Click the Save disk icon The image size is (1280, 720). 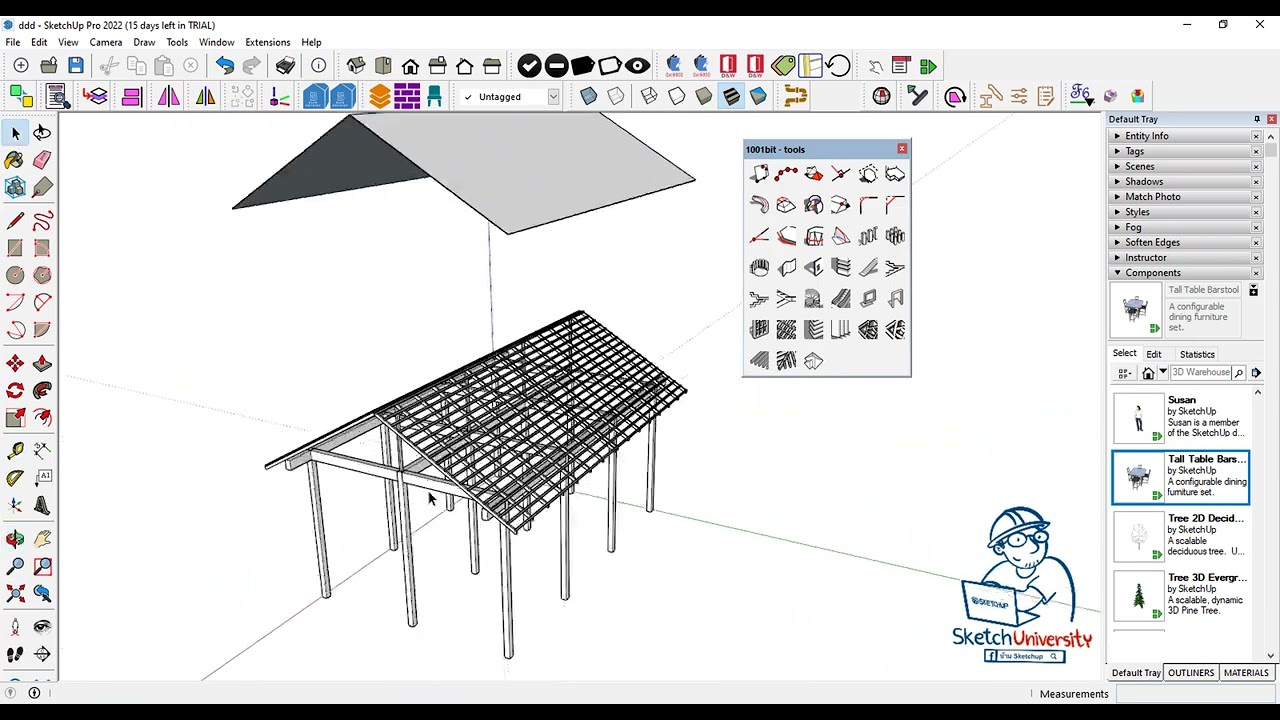coord(76,66)
